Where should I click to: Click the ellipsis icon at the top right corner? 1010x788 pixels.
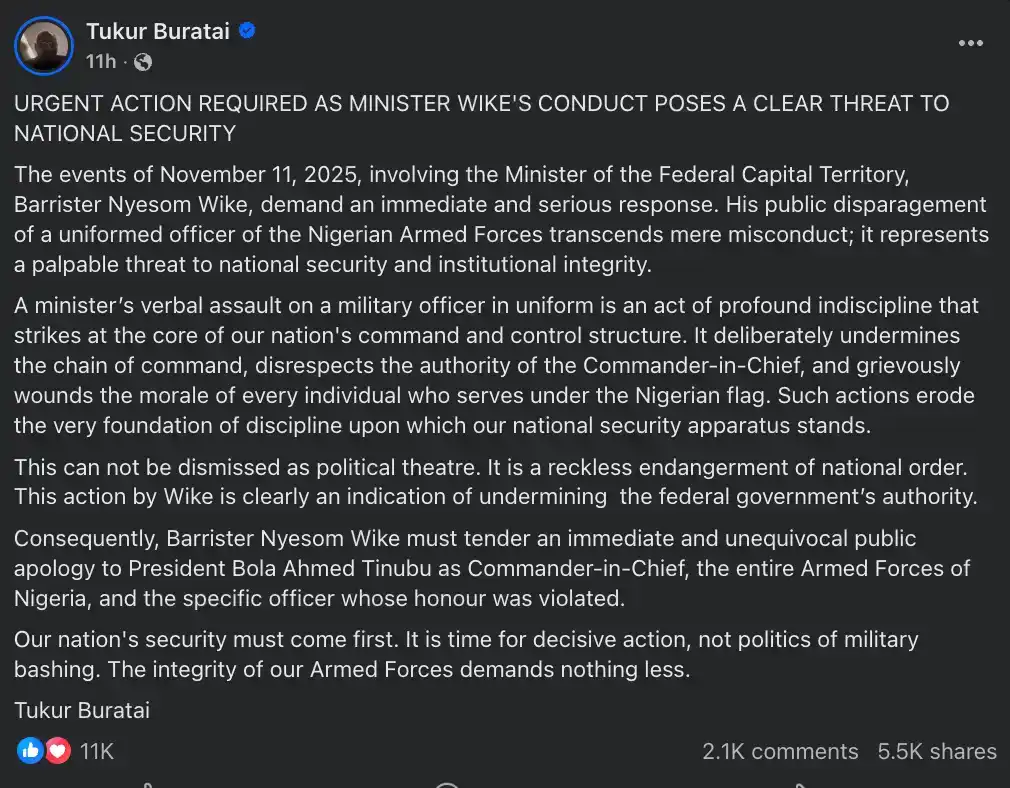[970, 43]
